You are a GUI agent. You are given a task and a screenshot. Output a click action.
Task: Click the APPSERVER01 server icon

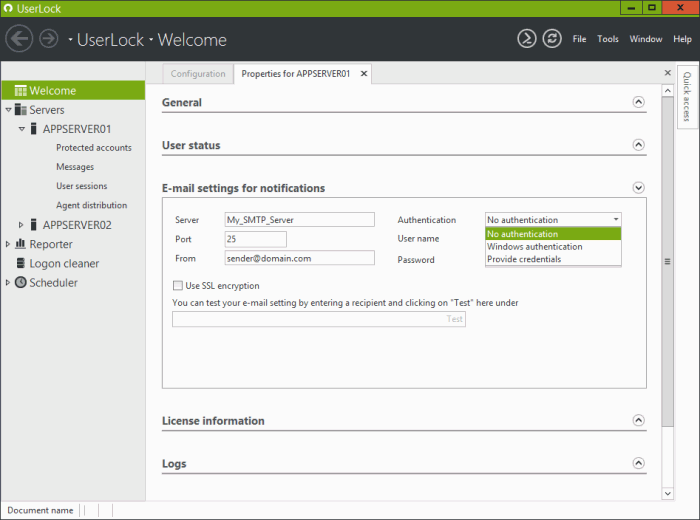33,129
